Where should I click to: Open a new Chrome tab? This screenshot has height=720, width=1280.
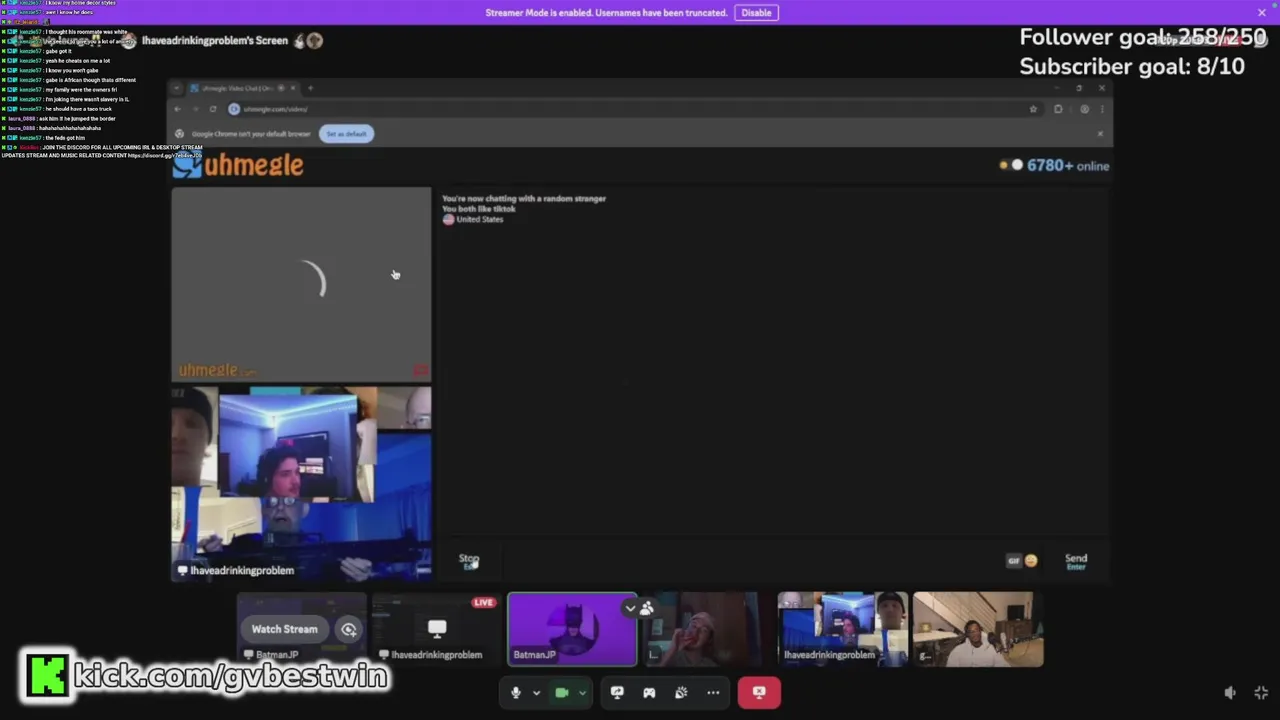(x=310, y=88)
